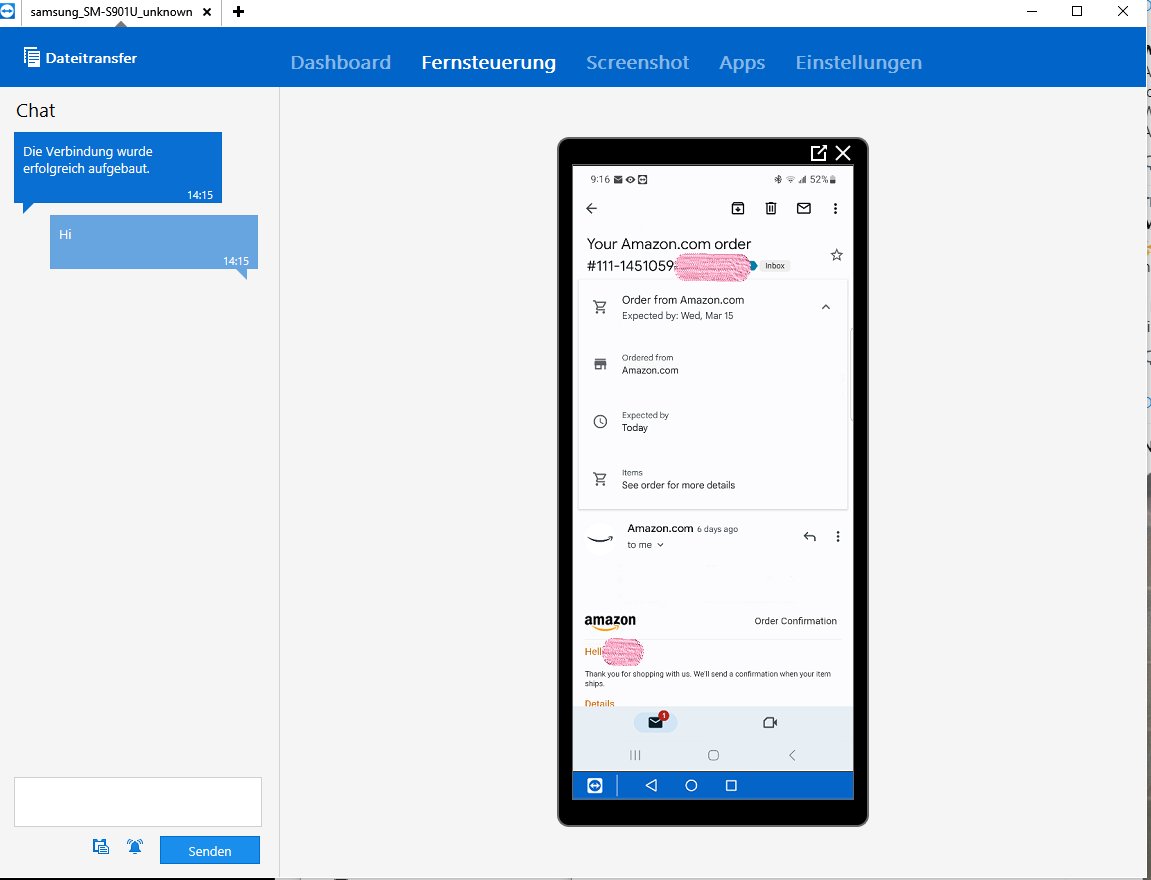This screenshot has height=880, width=1151.
Task: Click 'Expected by: Wed, Mar 15' text
Action: click(x=677, y=316)
